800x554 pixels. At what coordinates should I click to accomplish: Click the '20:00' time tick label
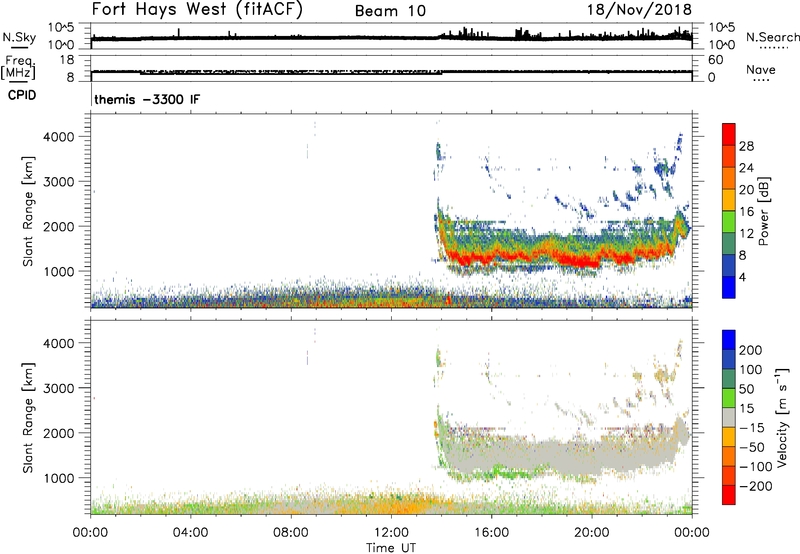591,533
